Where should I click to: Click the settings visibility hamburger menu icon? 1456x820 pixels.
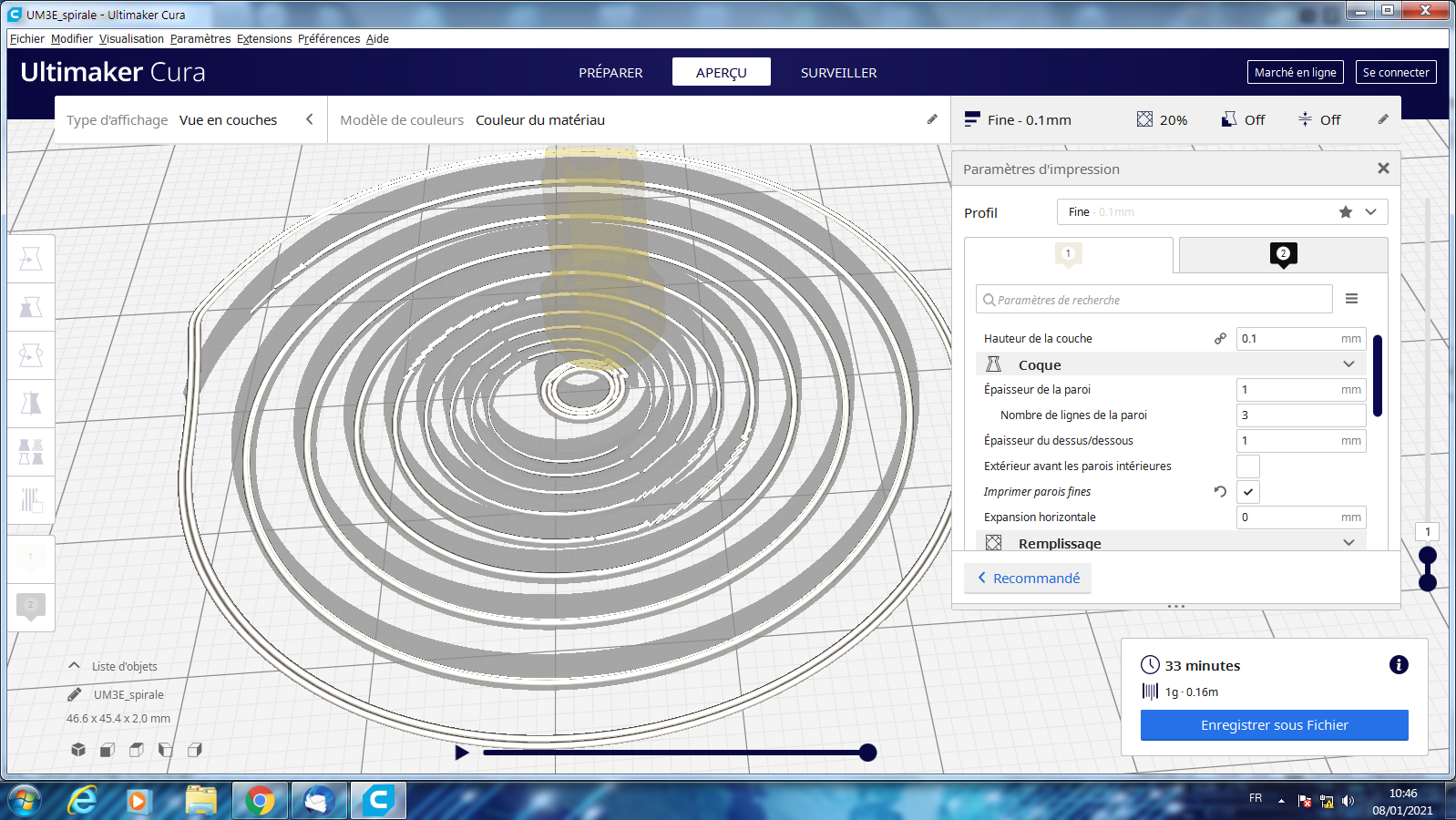click(1351, 299)
